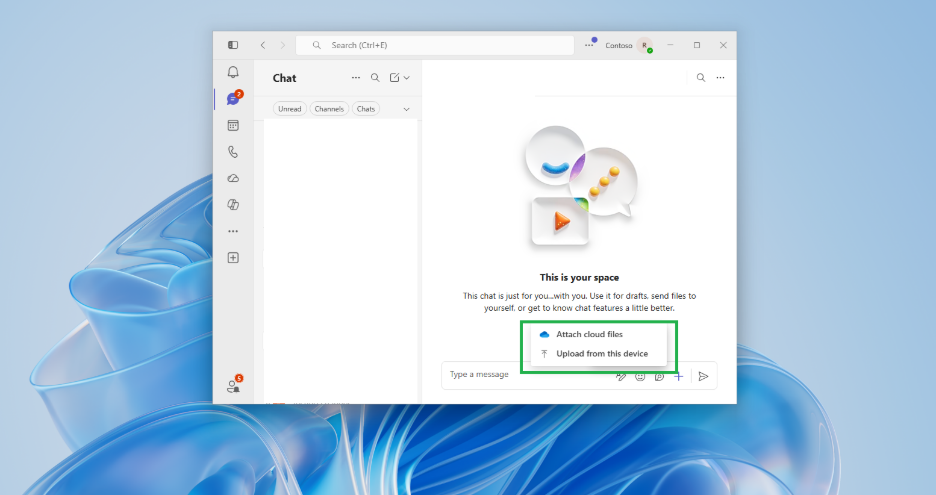The width and height of the screenshot is (936, 495).
Task: Open the People icon at the rail bottom
Action: click(x=234, y=385)
